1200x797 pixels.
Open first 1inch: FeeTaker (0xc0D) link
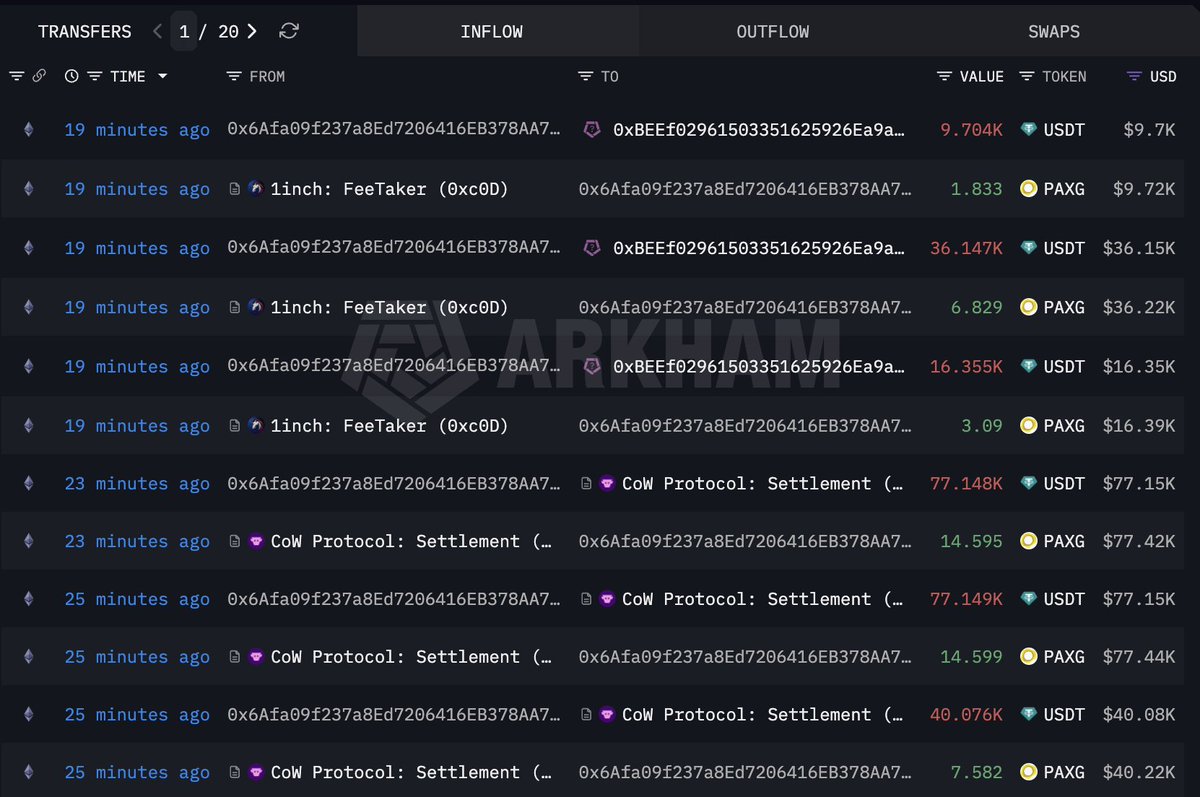point(389,189)
